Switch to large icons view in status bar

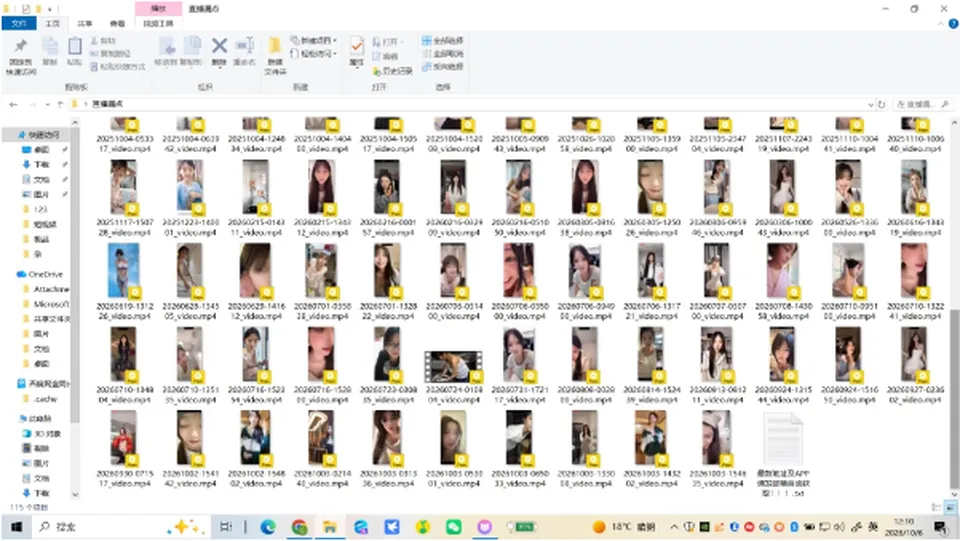(950, 507)
